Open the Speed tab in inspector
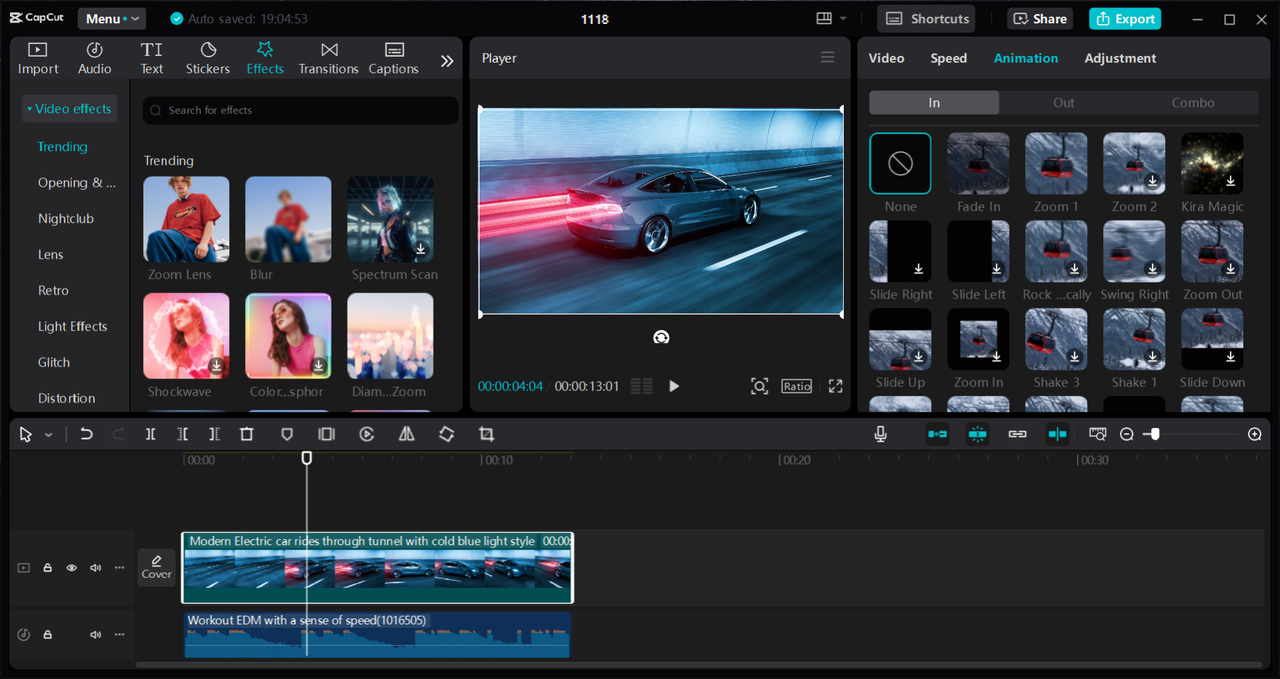 coord(948,58)
